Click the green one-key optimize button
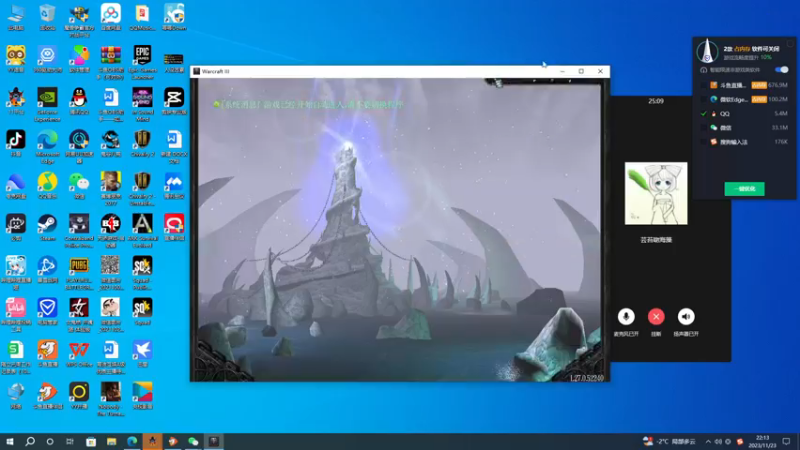Image resolution: width=800 pixels, height=450 pixels. click(744, 189)
